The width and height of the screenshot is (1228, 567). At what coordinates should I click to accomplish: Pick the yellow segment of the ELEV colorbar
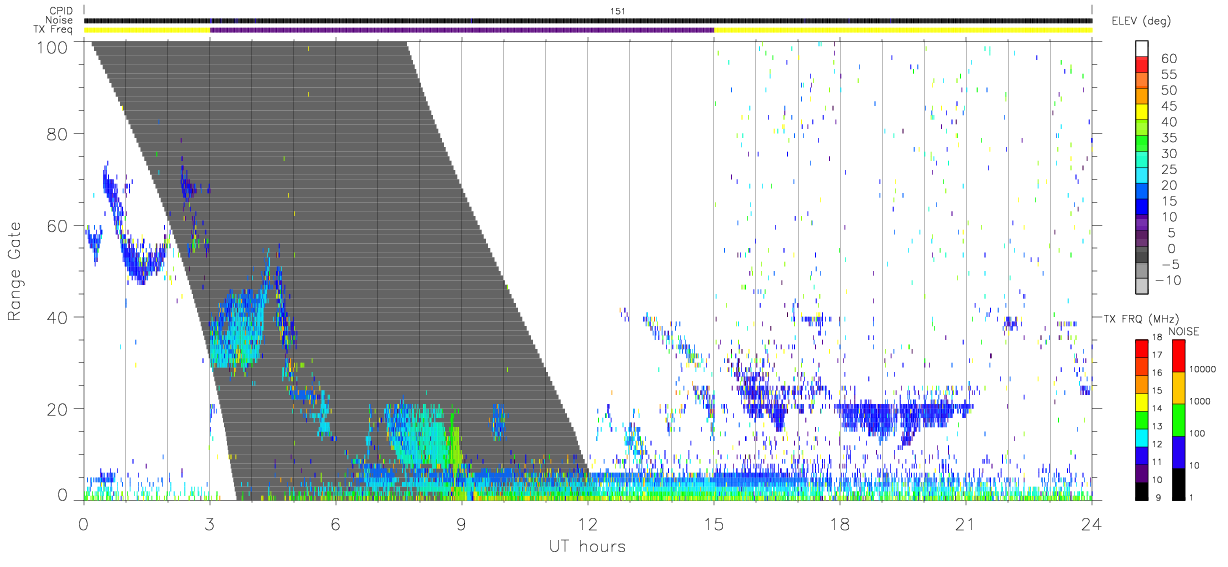(1142, 113)
